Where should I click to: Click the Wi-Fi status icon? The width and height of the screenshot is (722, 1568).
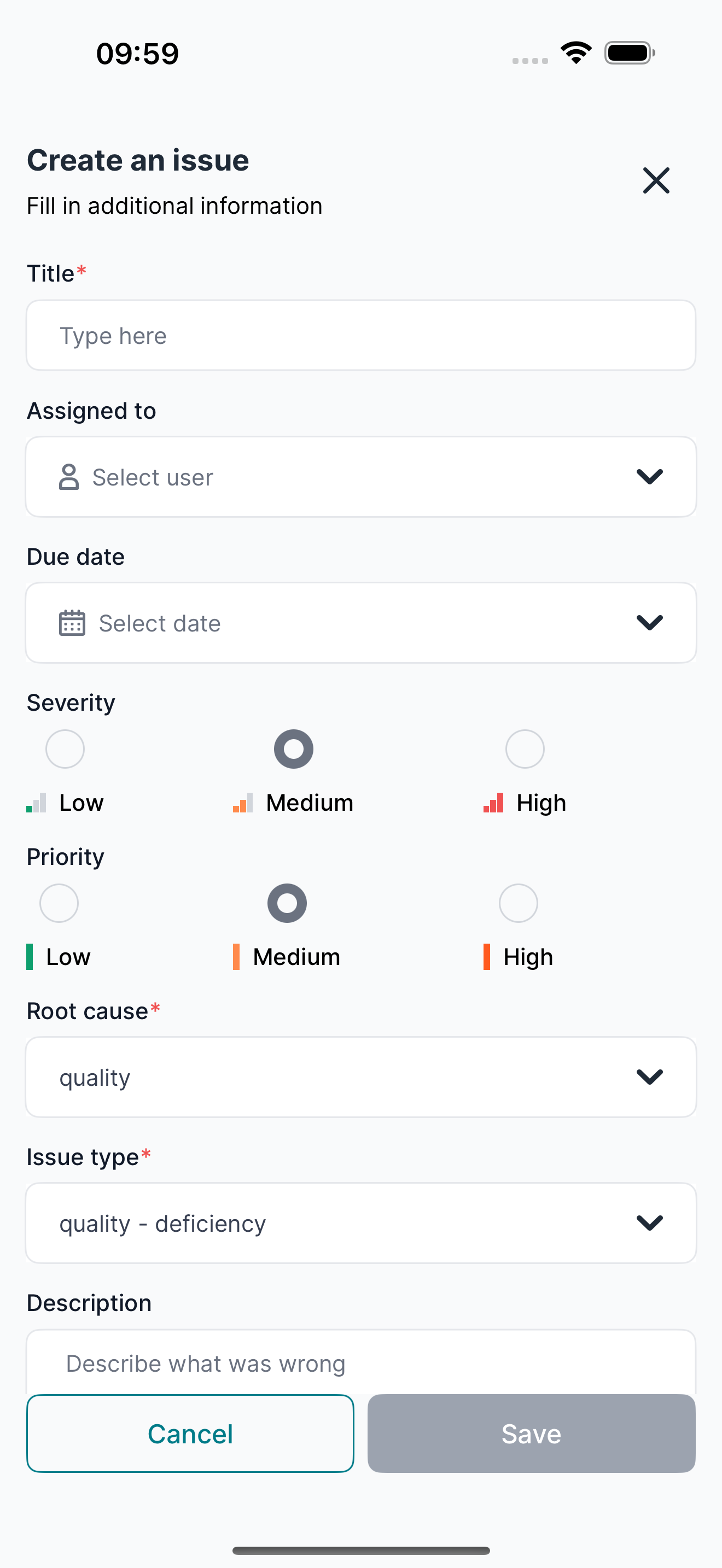pos(576,52)
